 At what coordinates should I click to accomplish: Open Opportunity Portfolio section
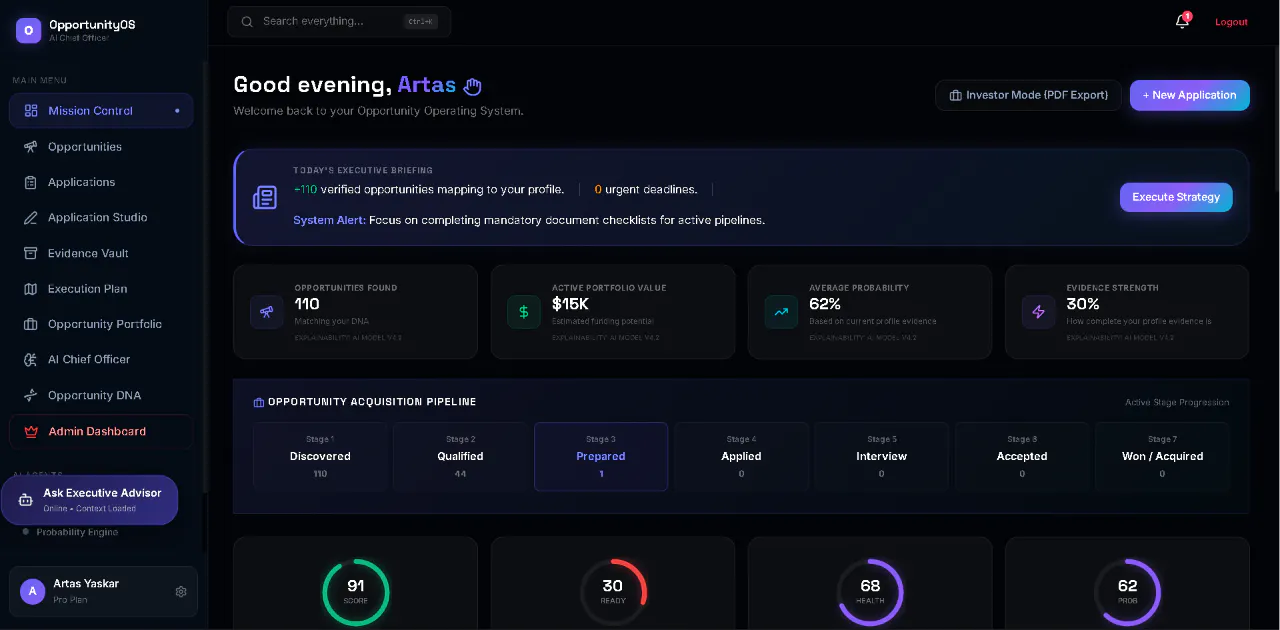(x=101, y=324)
